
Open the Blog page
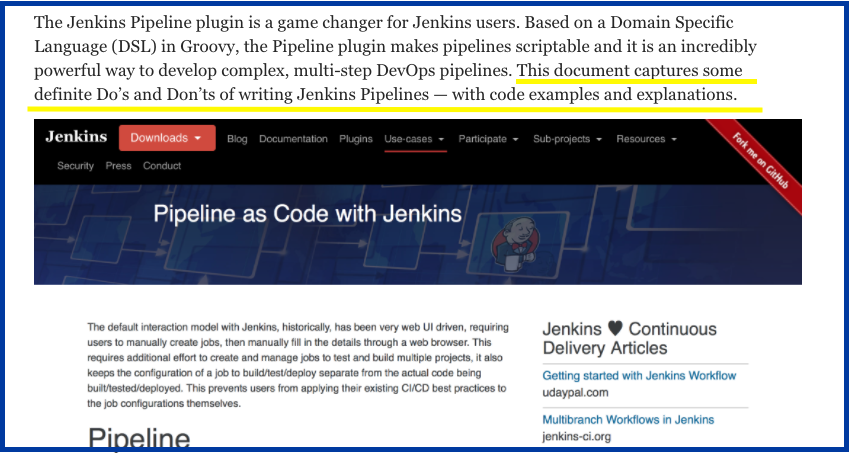[x=237, y=139]
